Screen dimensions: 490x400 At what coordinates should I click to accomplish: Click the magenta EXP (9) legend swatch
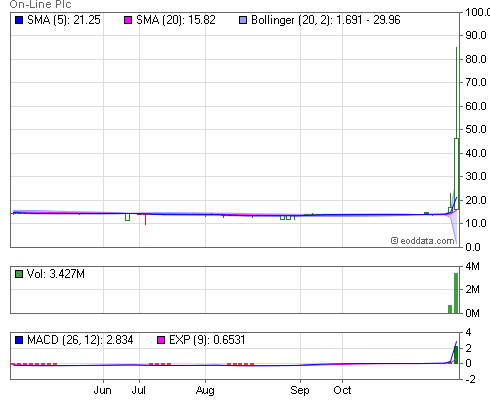click(161, 340)
